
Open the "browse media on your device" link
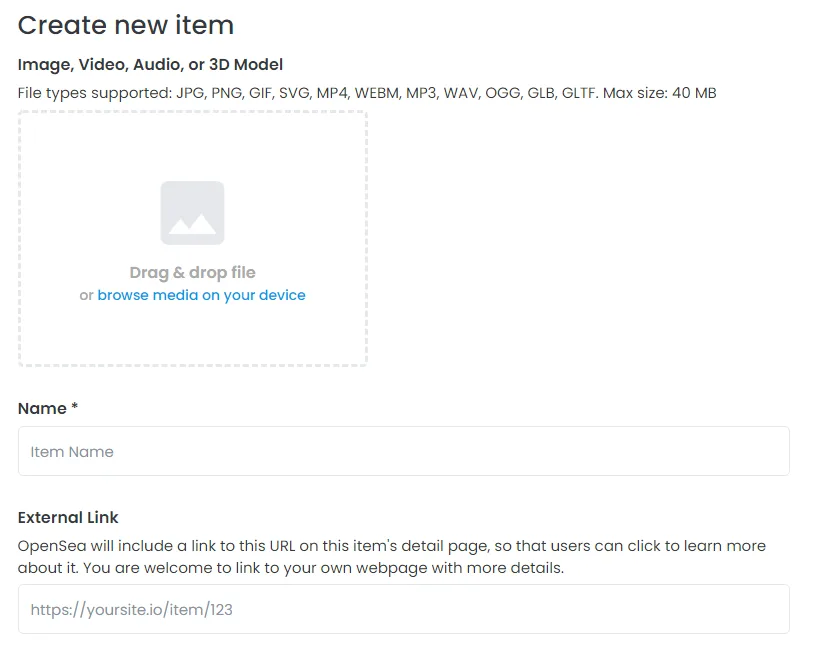pyautogui.click(x=201, y=296)
